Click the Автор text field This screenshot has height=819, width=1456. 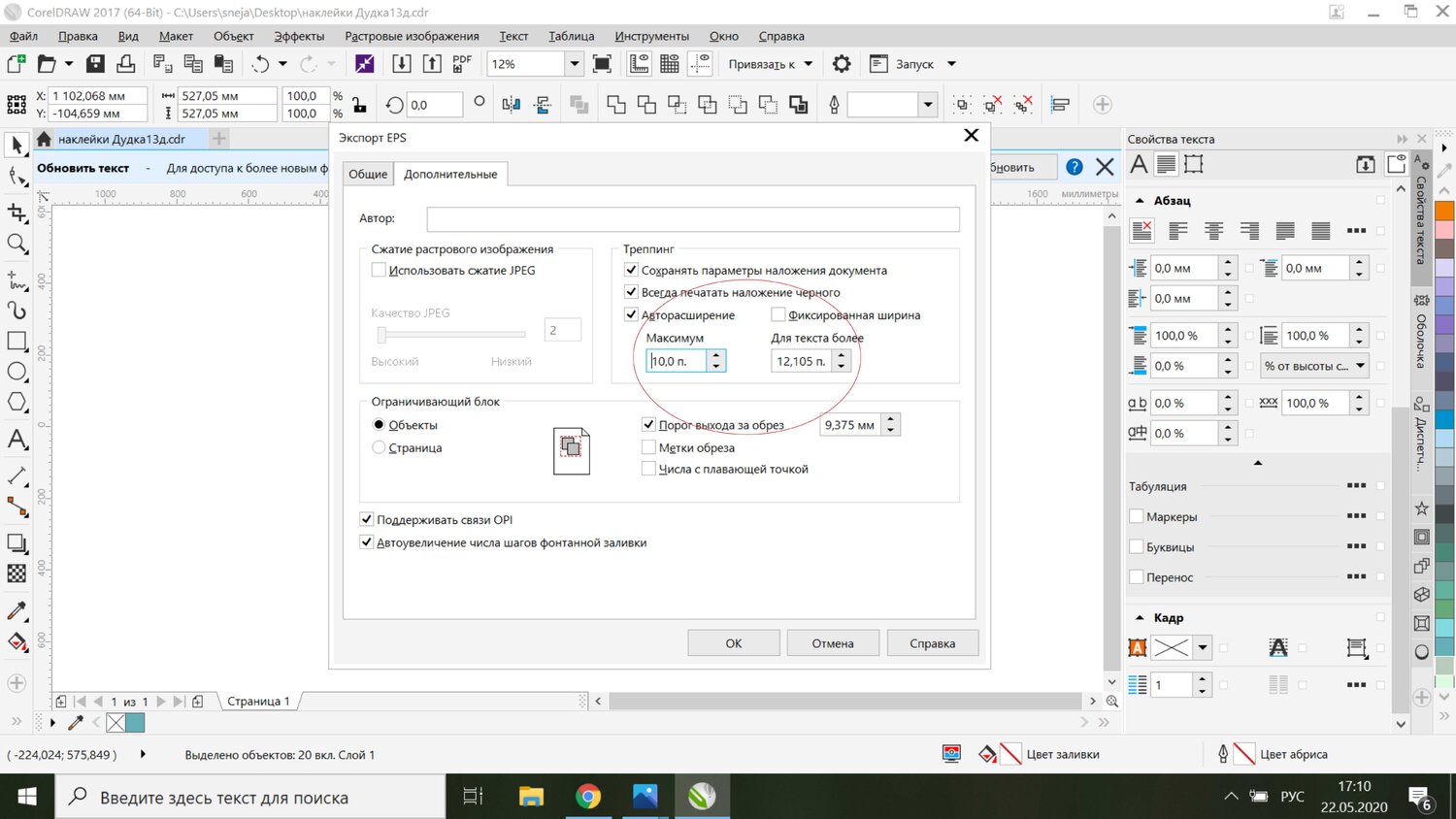[692, 218]
